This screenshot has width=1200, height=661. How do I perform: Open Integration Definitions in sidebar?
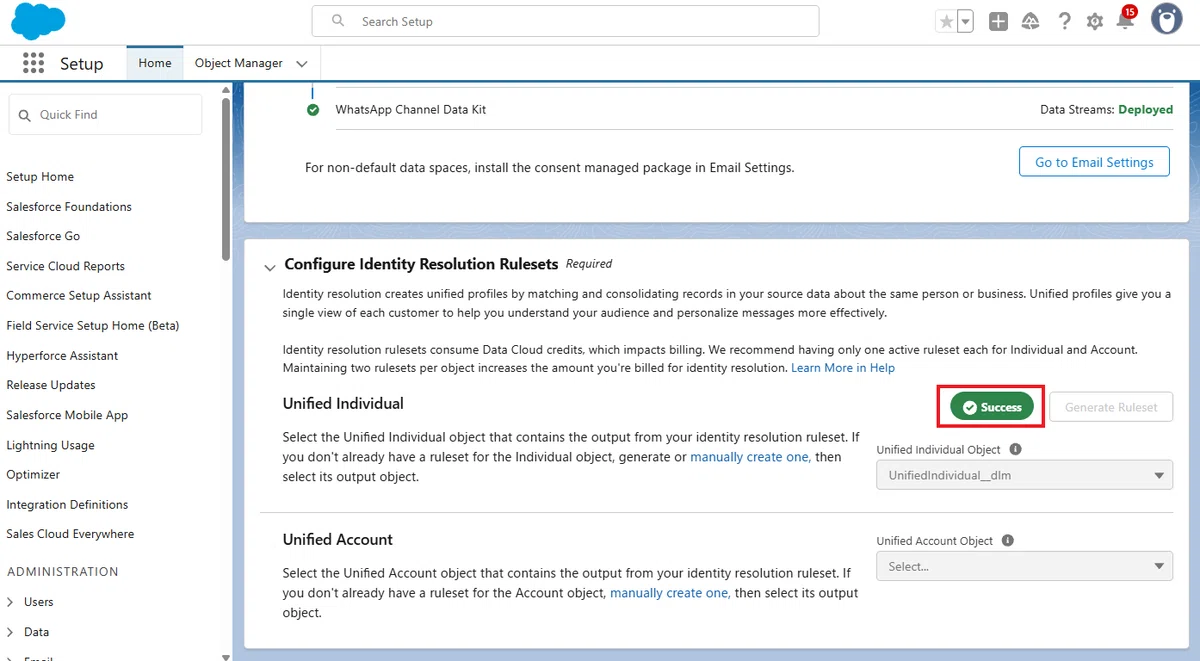point(67,504)
